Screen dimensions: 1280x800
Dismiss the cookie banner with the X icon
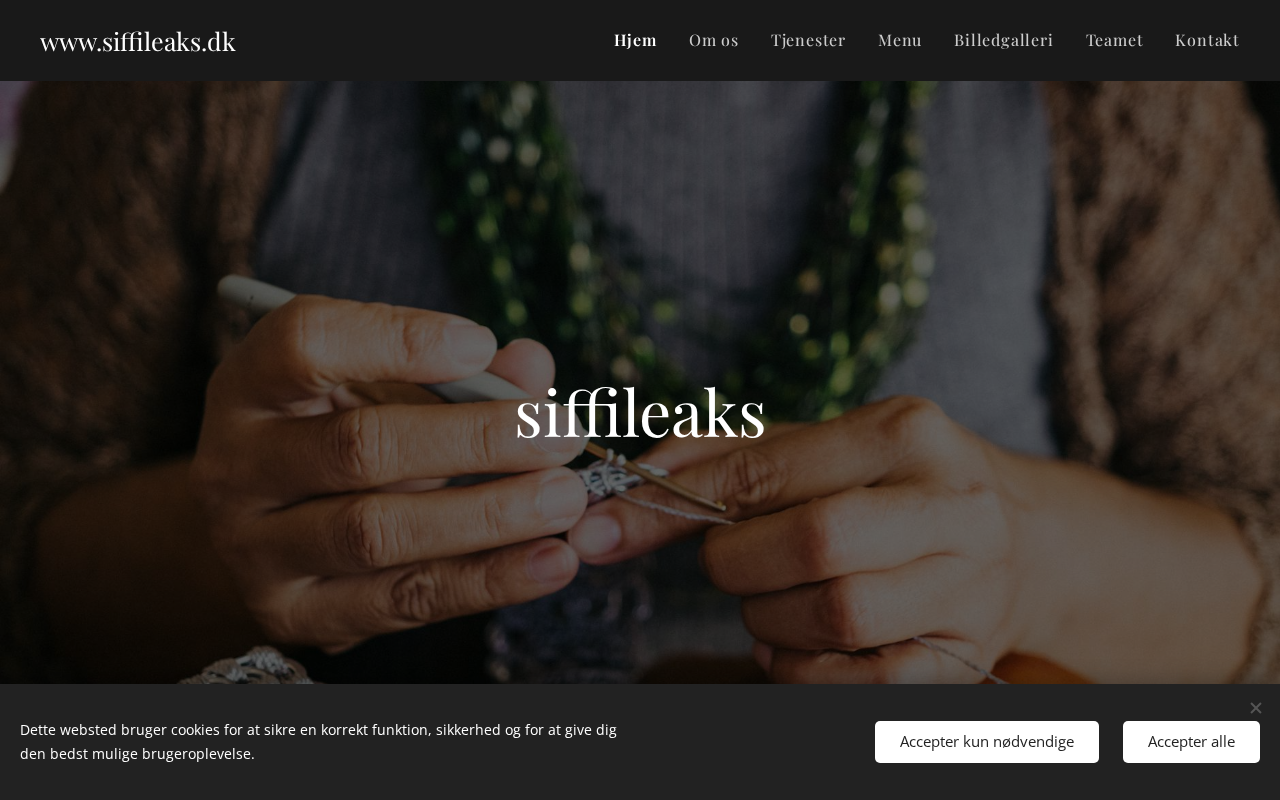click(x=1255, y=708)
